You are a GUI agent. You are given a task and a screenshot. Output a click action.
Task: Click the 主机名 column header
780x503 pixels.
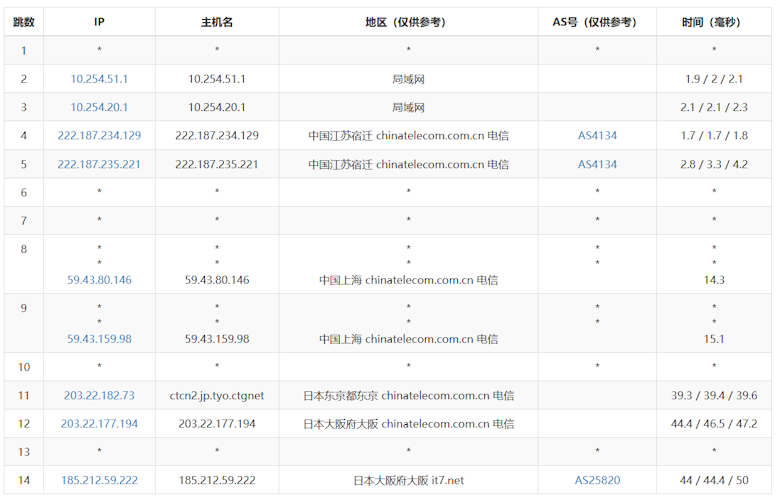coord(217,22)
